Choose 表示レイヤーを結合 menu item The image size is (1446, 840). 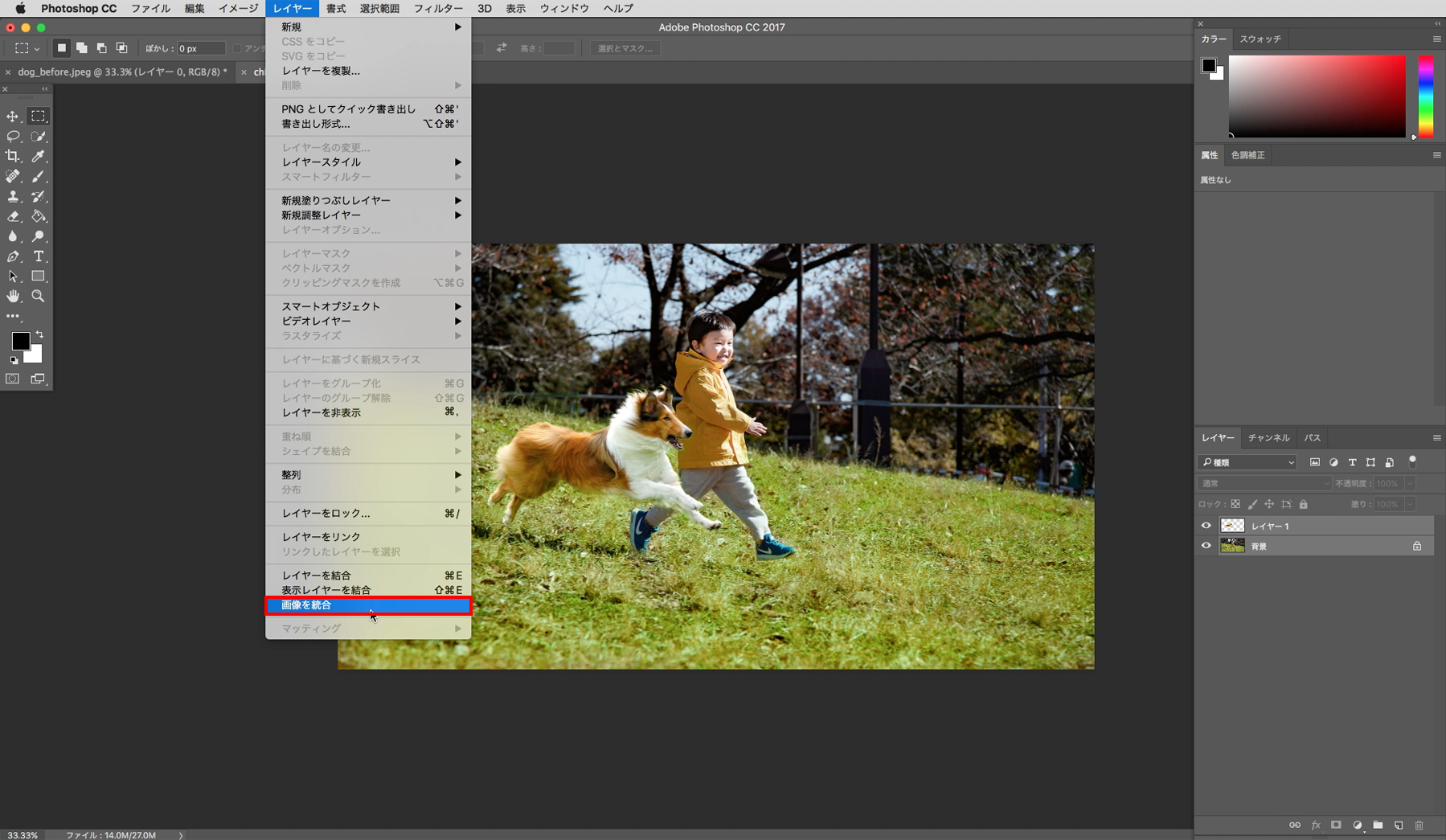pyautogui.click(x=368, y=590)
